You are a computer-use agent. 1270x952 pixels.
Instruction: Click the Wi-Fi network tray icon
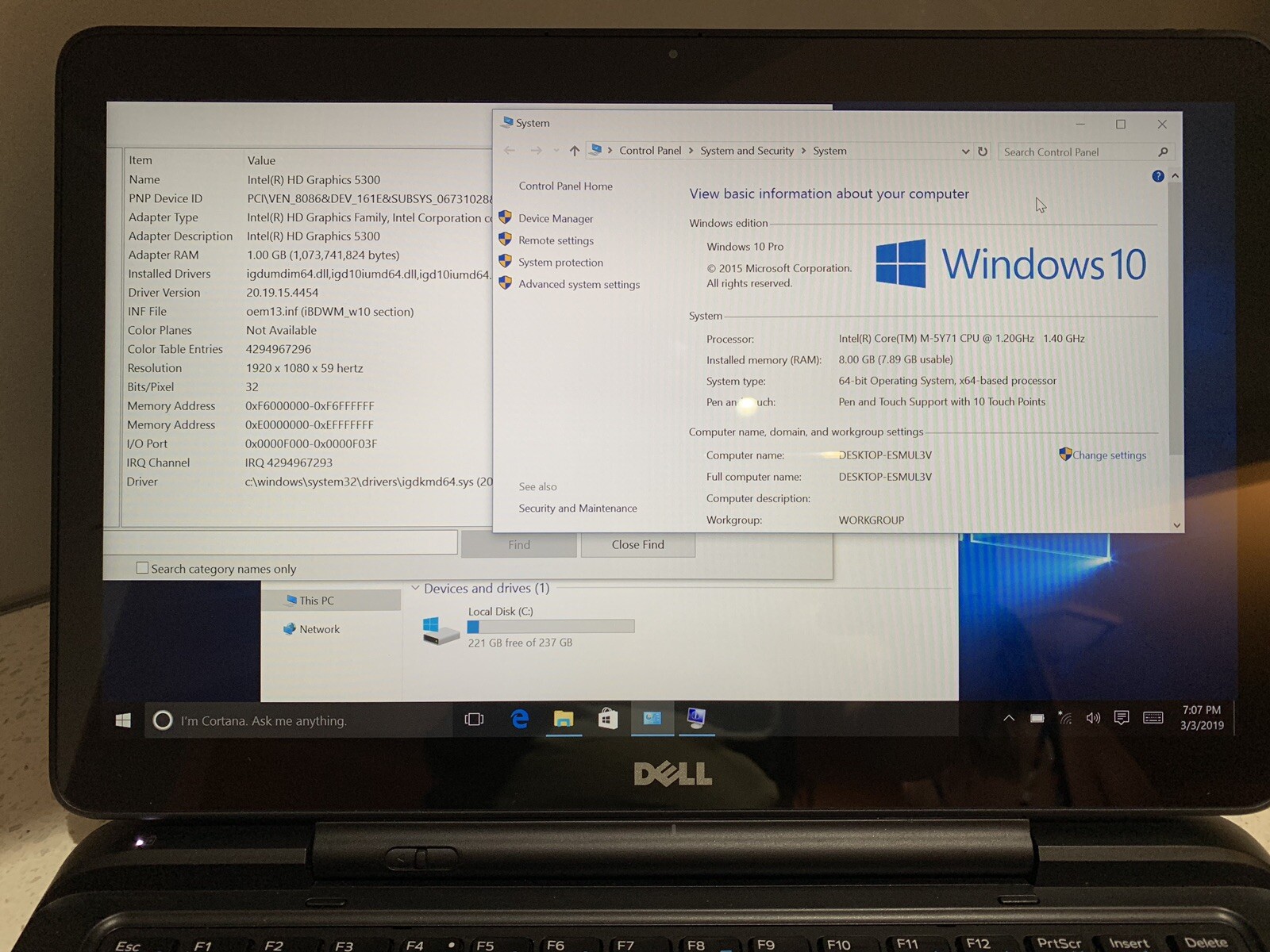pyautogui.click(x=1065, y=718)
